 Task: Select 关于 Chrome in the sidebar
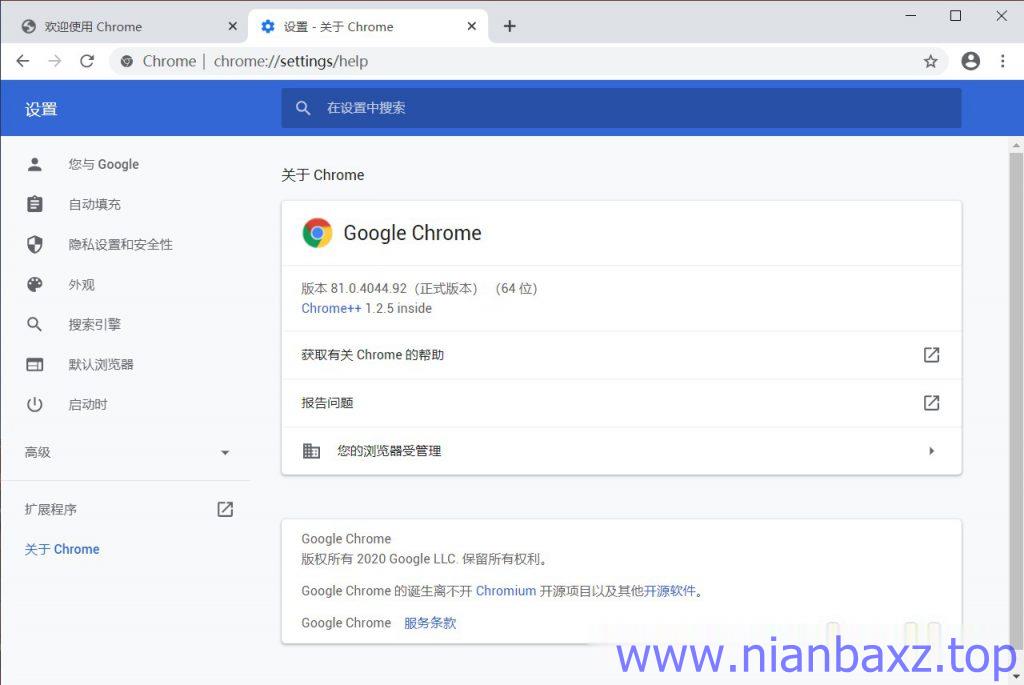click(x=62, y=549)
